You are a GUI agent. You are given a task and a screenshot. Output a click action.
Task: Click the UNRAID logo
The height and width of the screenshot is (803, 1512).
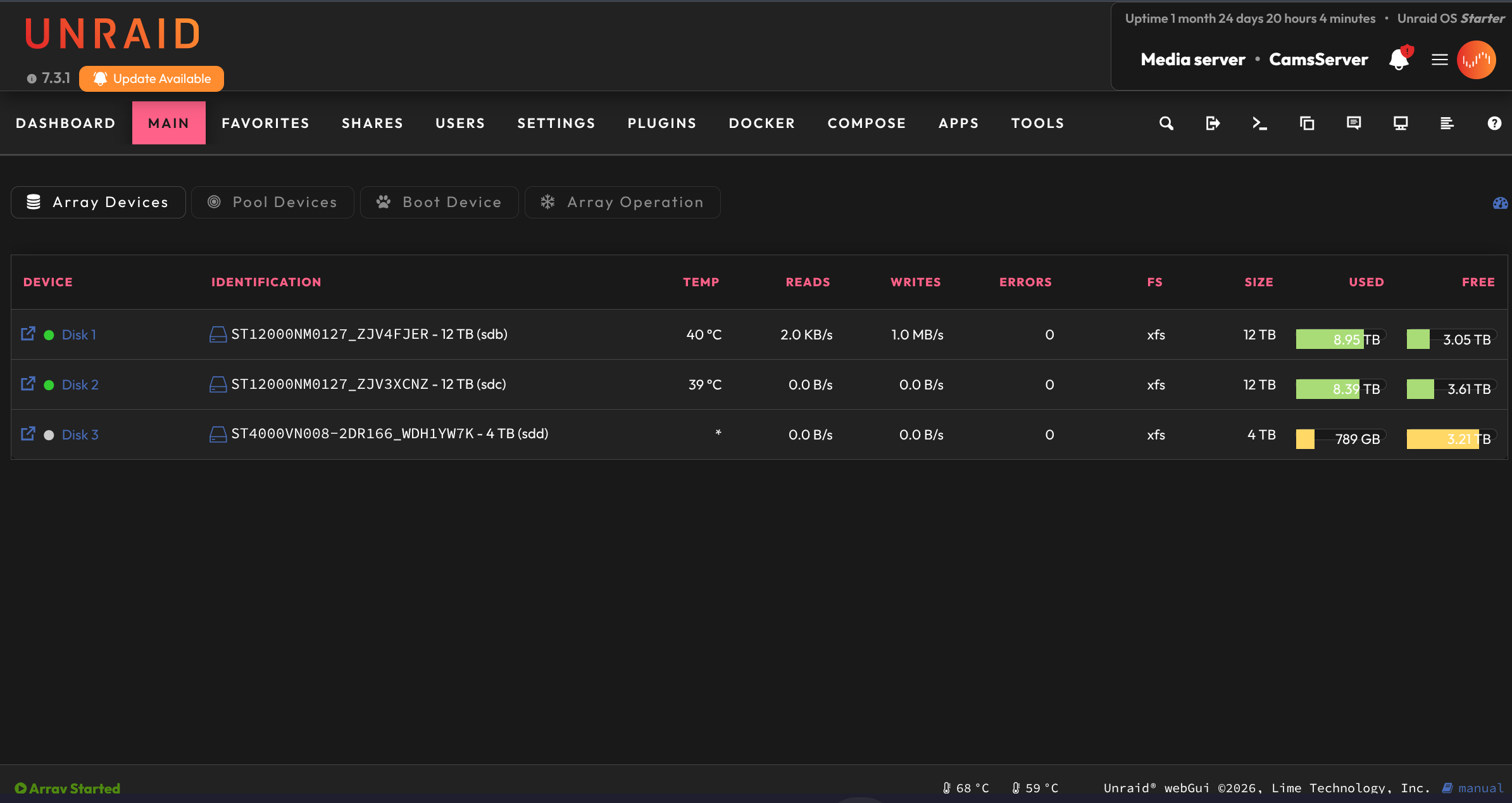113,34
